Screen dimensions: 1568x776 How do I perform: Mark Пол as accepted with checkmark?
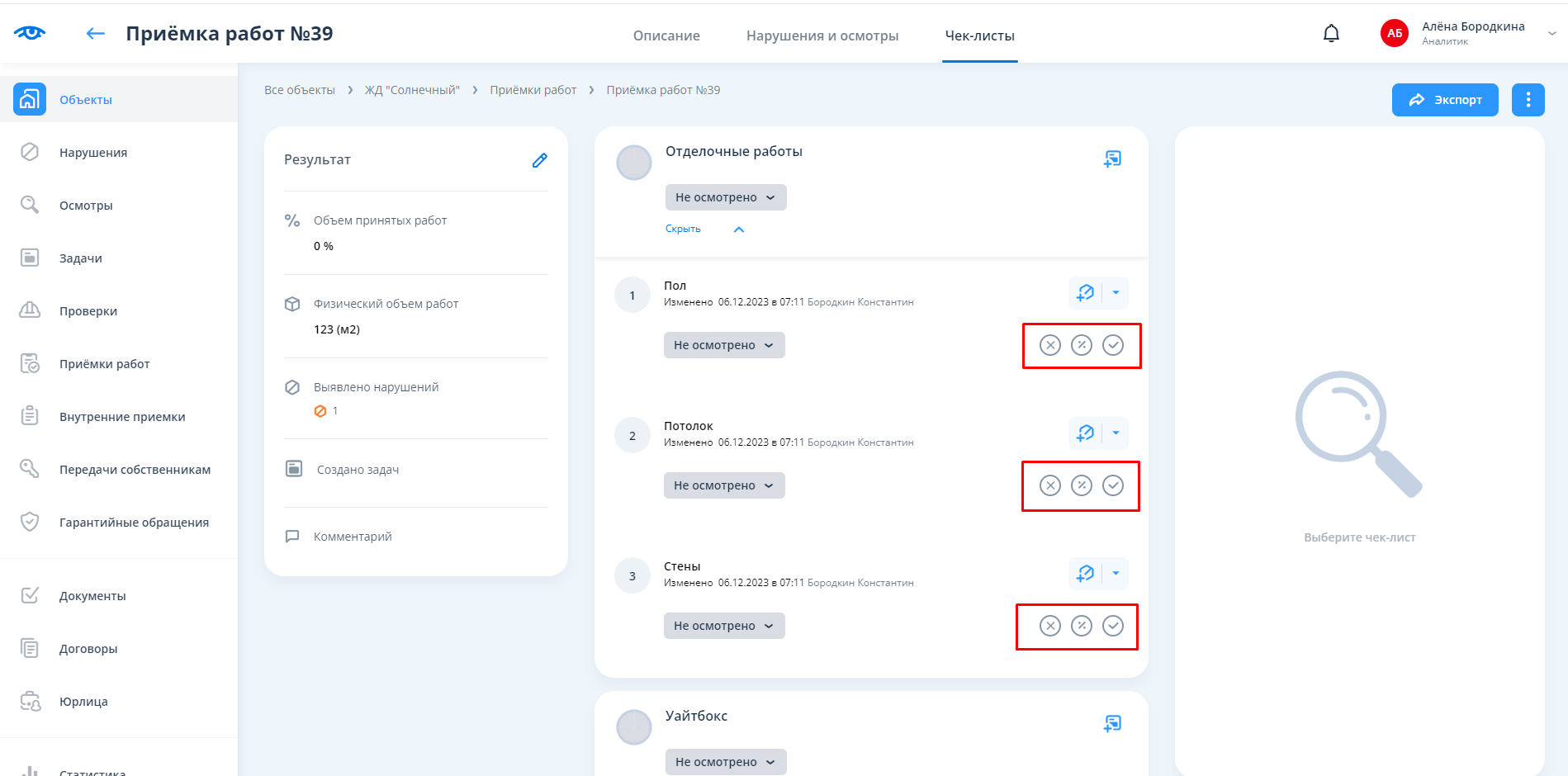(x=1113, y=345)
